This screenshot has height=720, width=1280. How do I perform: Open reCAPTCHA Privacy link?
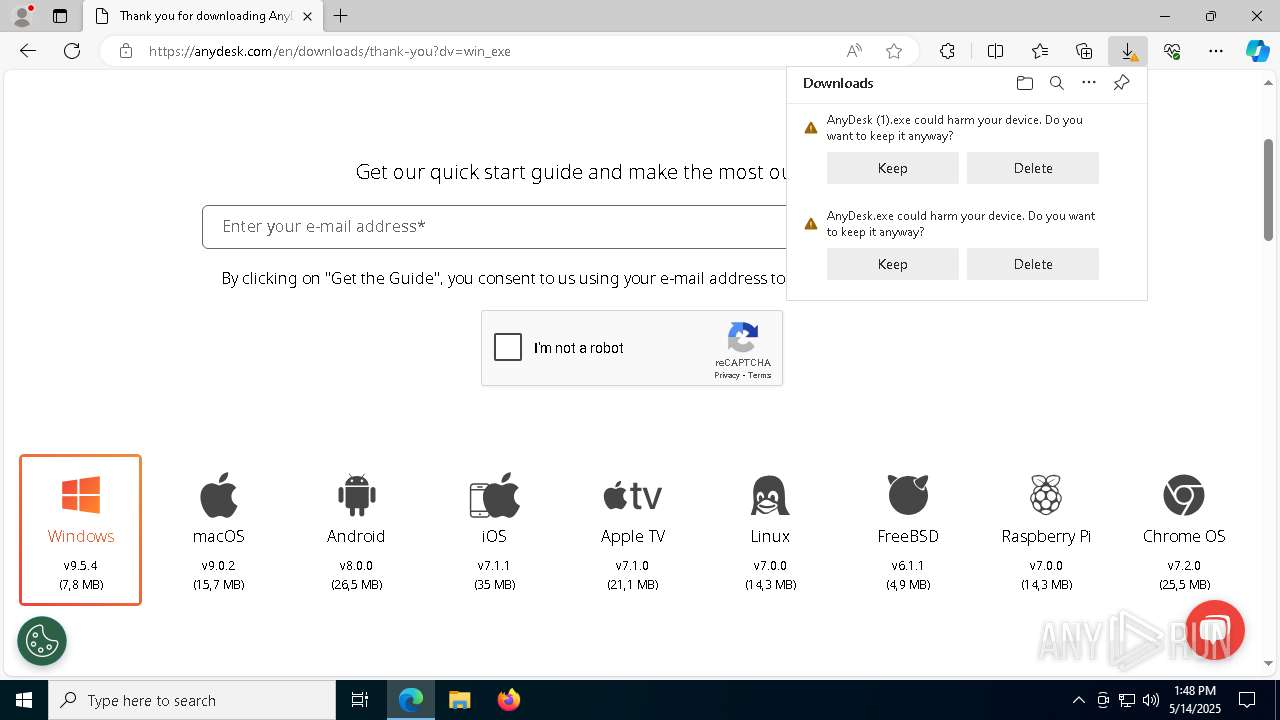726,375
